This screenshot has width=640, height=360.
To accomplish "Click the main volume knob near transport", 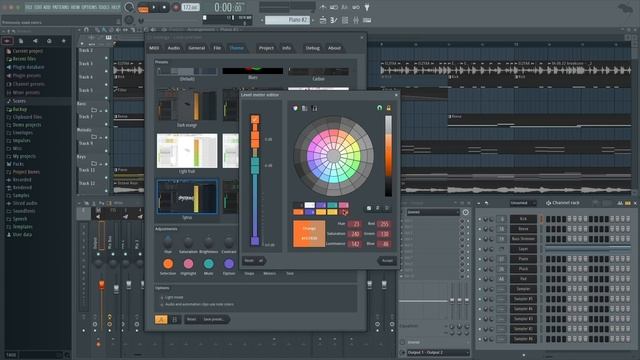I will (129, 7).
